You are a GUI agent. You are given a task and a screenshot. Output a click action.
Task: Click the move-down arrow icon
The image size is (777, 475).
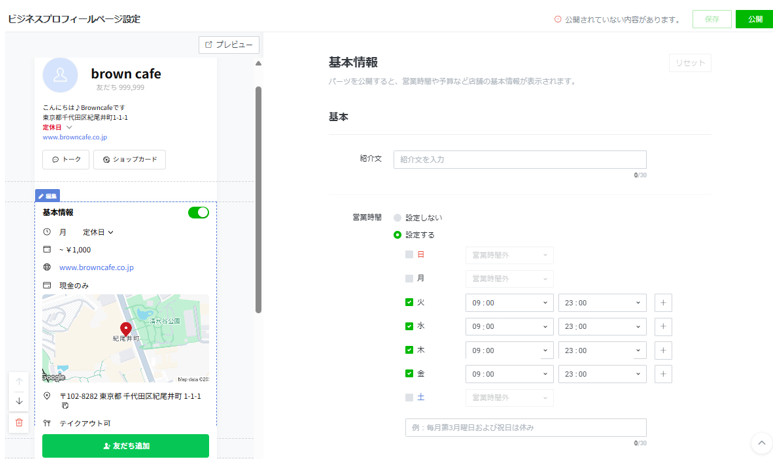[x=19, y=402]
